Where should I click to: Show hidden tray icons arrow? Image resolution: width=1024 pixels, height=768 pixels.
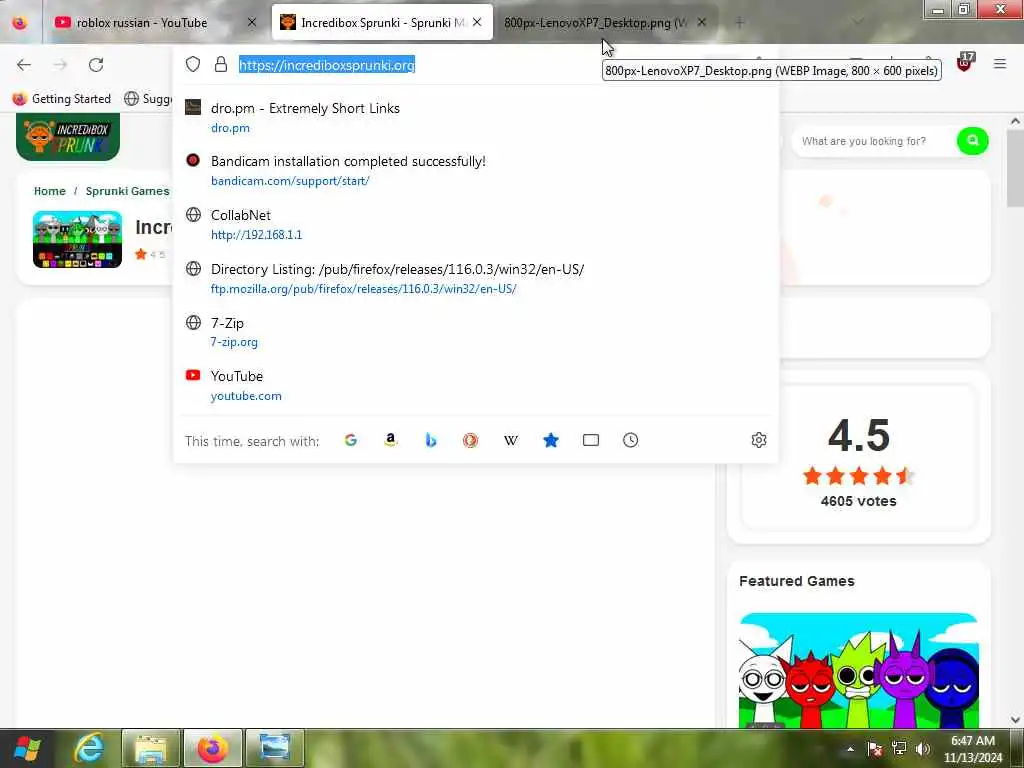850,748
